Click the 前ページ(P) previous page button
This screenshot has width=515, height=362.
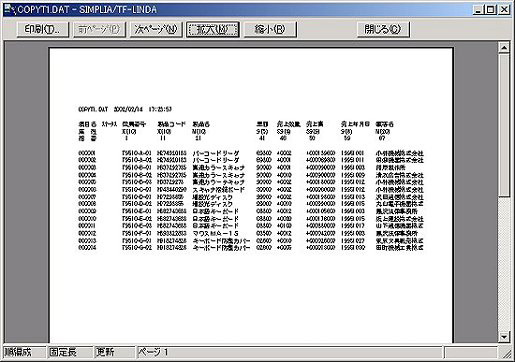(x=99, y=29)
